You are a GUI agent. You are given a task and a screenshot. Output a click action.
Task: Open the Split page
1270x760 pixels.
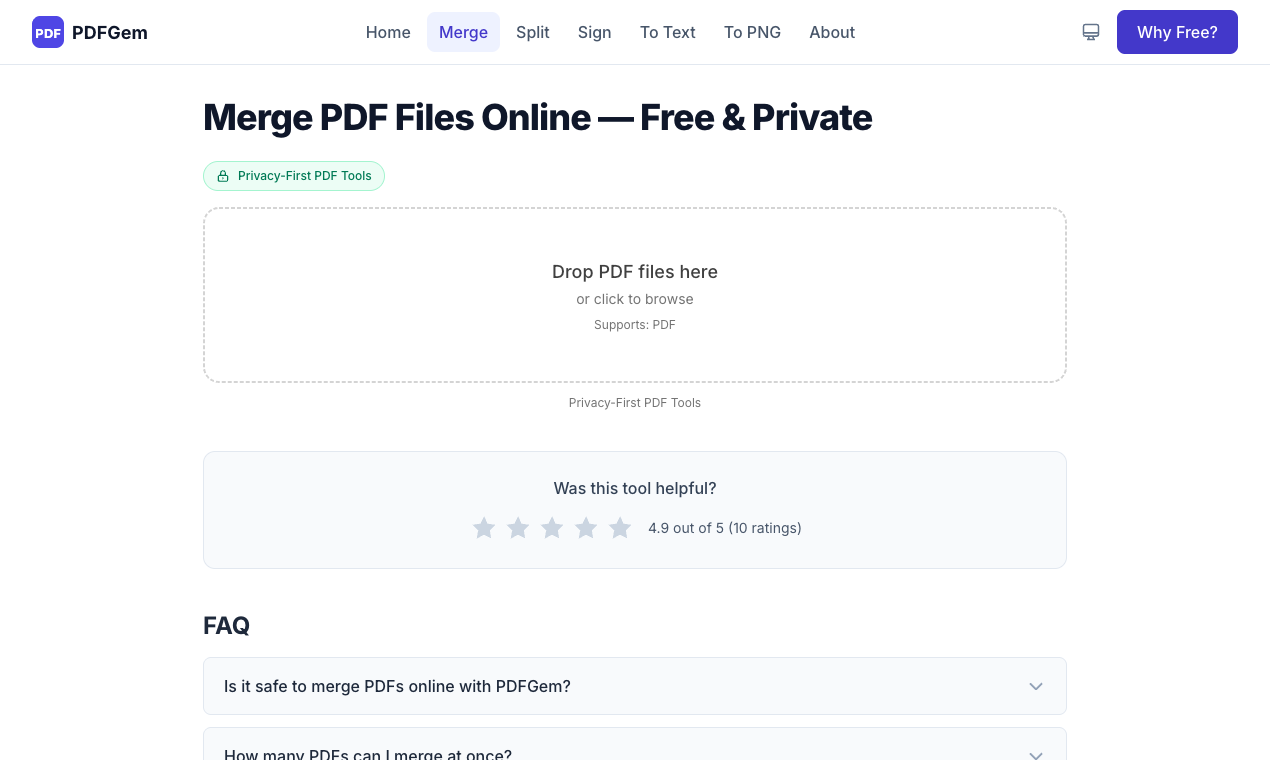(532, 32)
